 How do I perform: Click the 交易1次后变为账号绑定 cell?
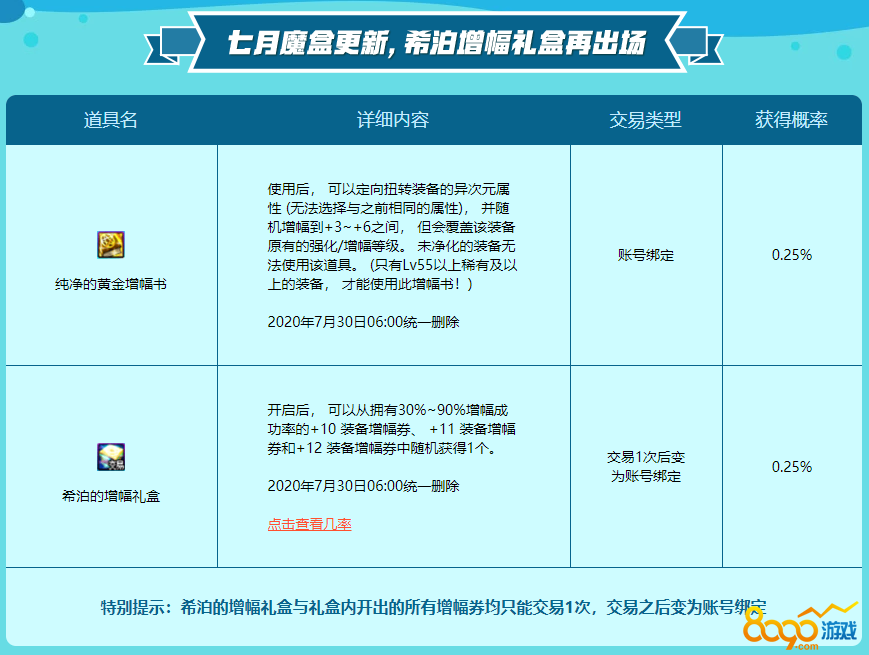tap(646, 467)
